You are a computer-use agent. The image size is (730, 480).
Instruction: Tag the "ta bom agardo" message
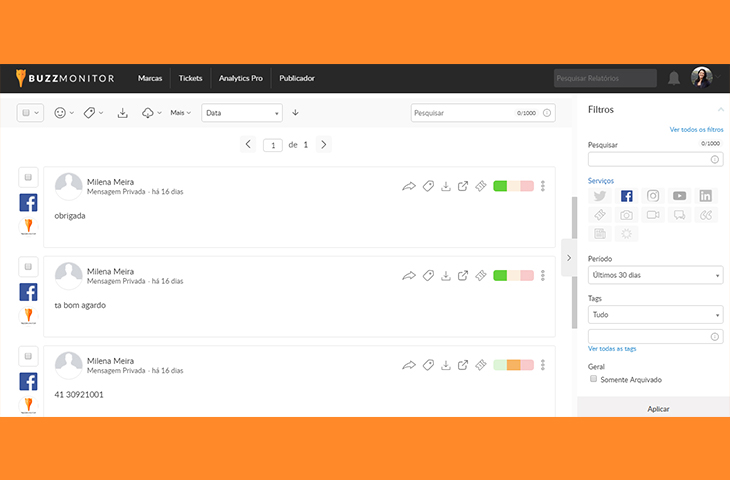(x=428, y=276)
